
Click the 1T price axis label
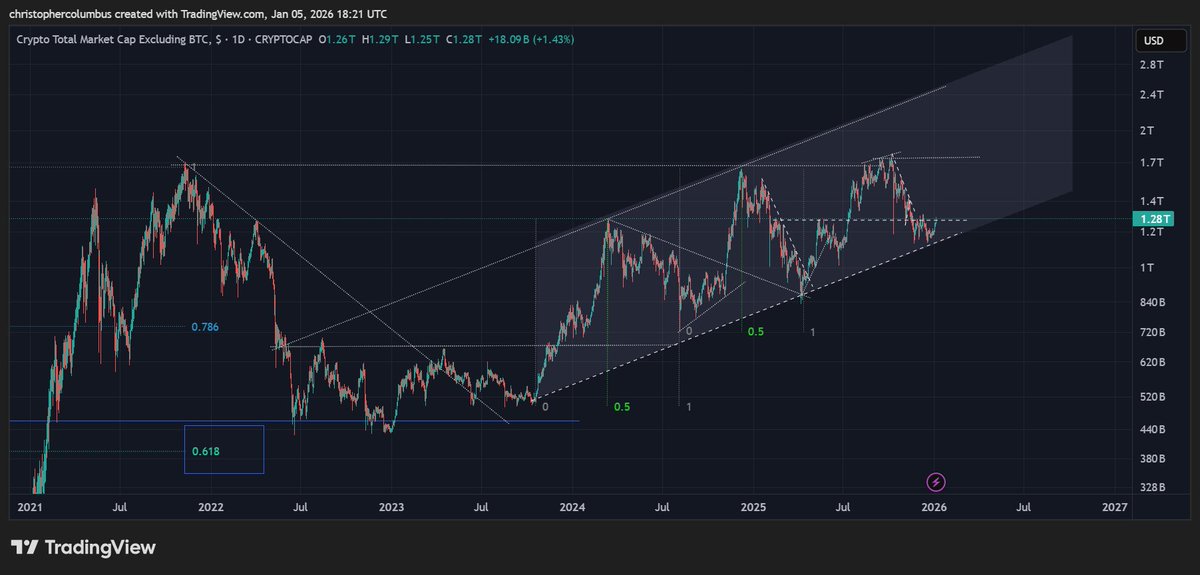[1149, 268]
